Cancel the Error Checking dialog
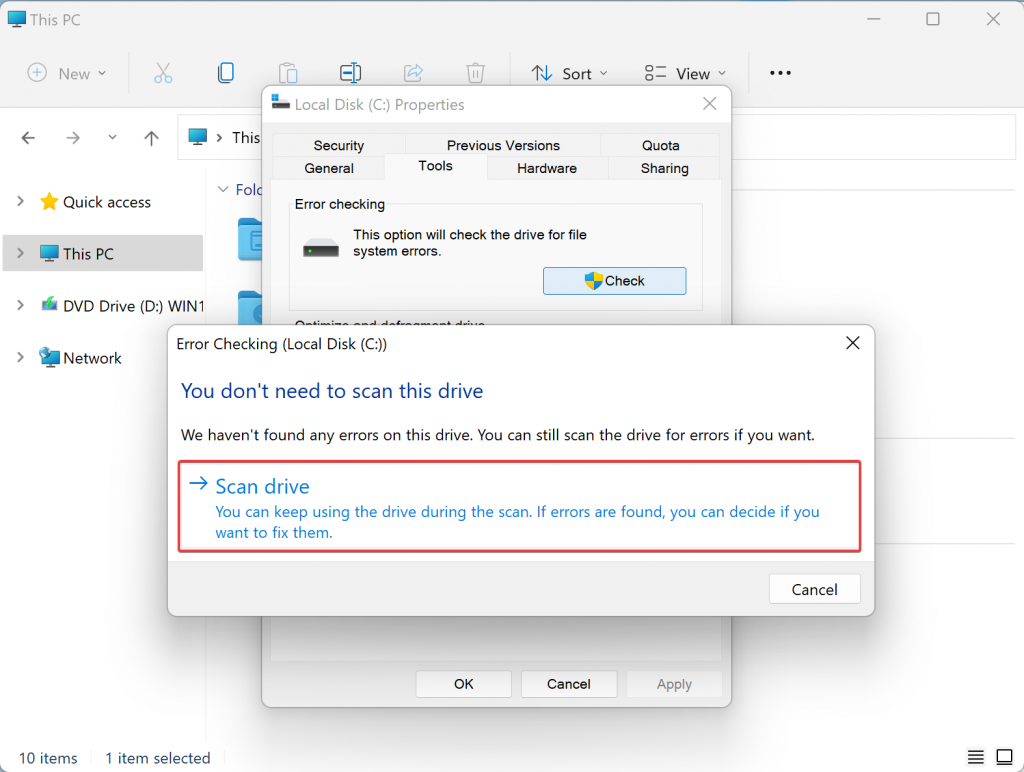Image resolution: width=1024 pixels, height=772 pixels. click(814, 589)
